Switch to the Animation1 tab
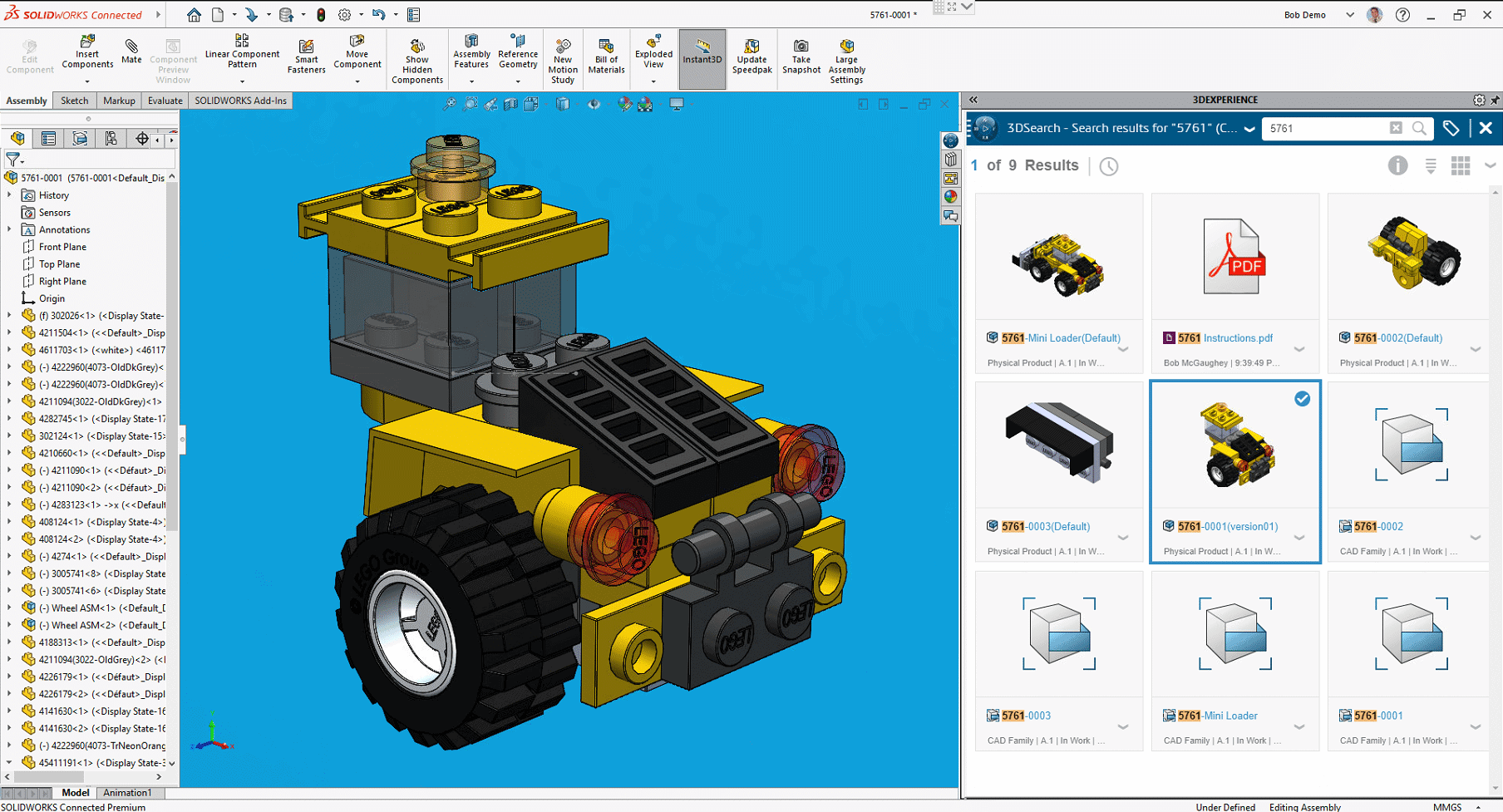The height and width of the screenshot is (812, 1503). (127, 793)
